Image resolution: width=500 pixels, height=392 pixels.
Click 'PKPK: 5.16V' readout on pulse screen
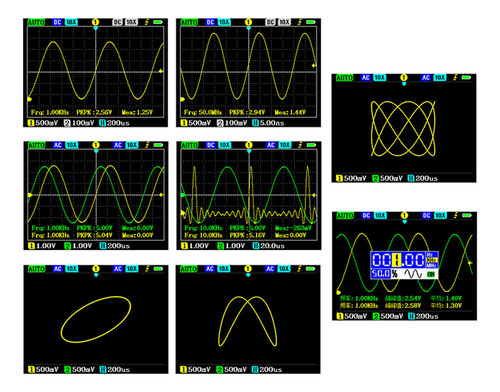tap(247, 235)
